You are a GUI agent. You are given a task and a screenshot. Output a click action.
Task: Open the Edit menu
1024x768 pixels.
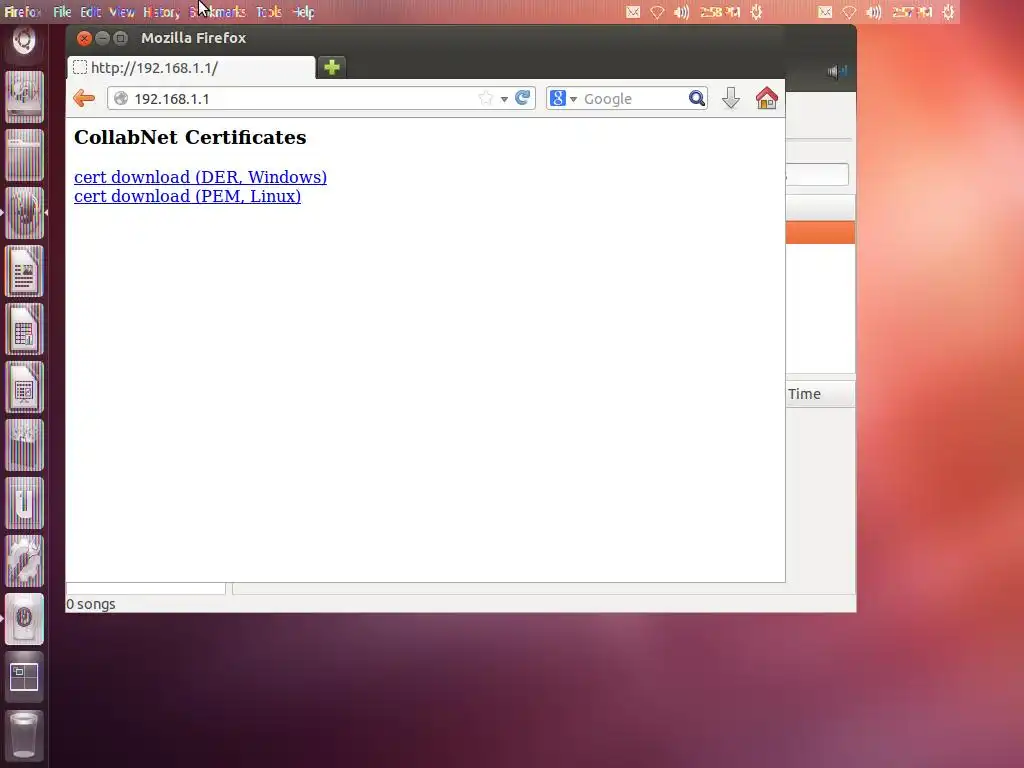click(90, 12)
